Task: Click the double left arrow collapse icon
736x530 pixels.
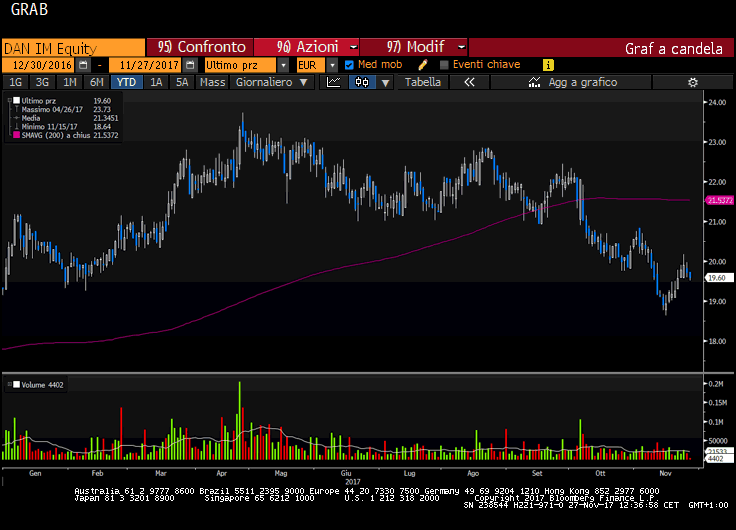Action: 469,82
